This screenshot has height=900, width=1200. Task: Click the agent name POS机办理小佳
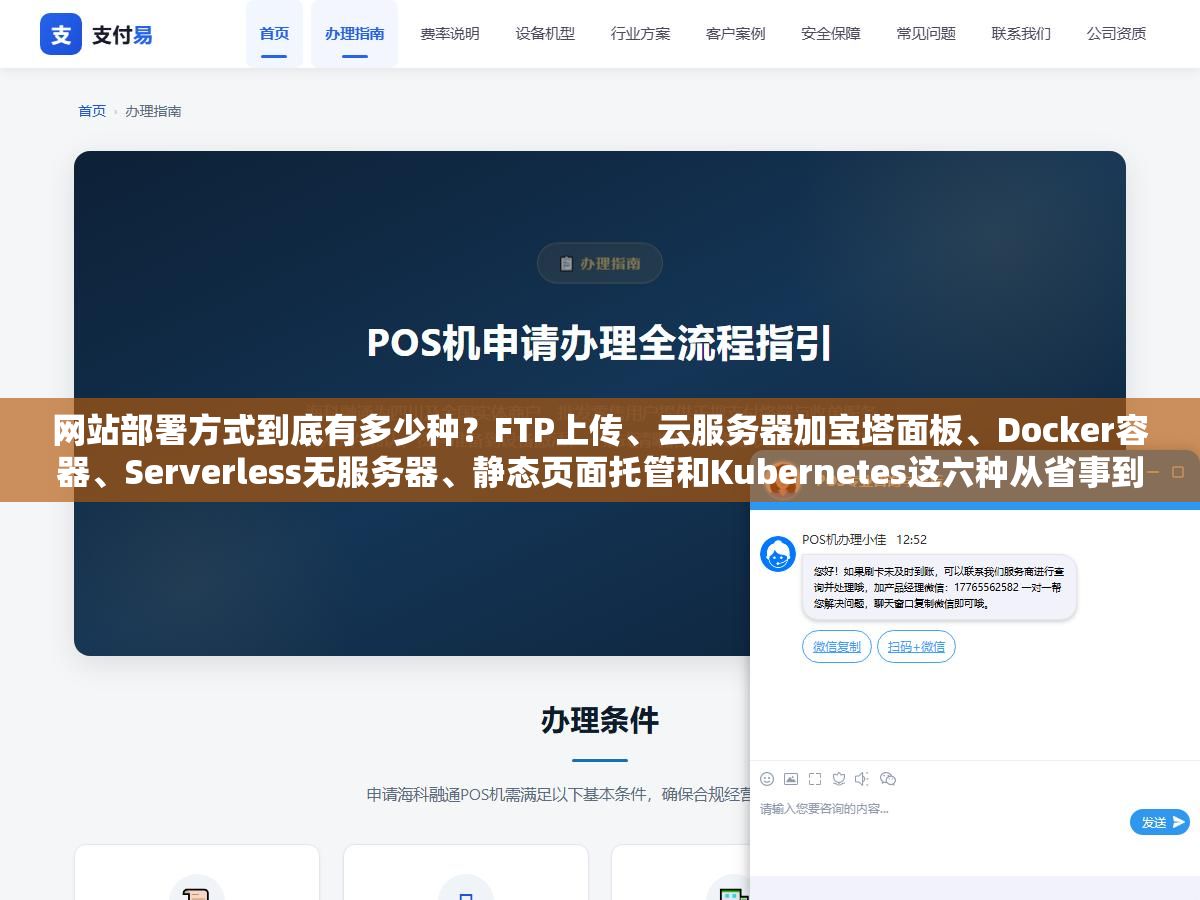pyautogui.click(x=844, y=539)
